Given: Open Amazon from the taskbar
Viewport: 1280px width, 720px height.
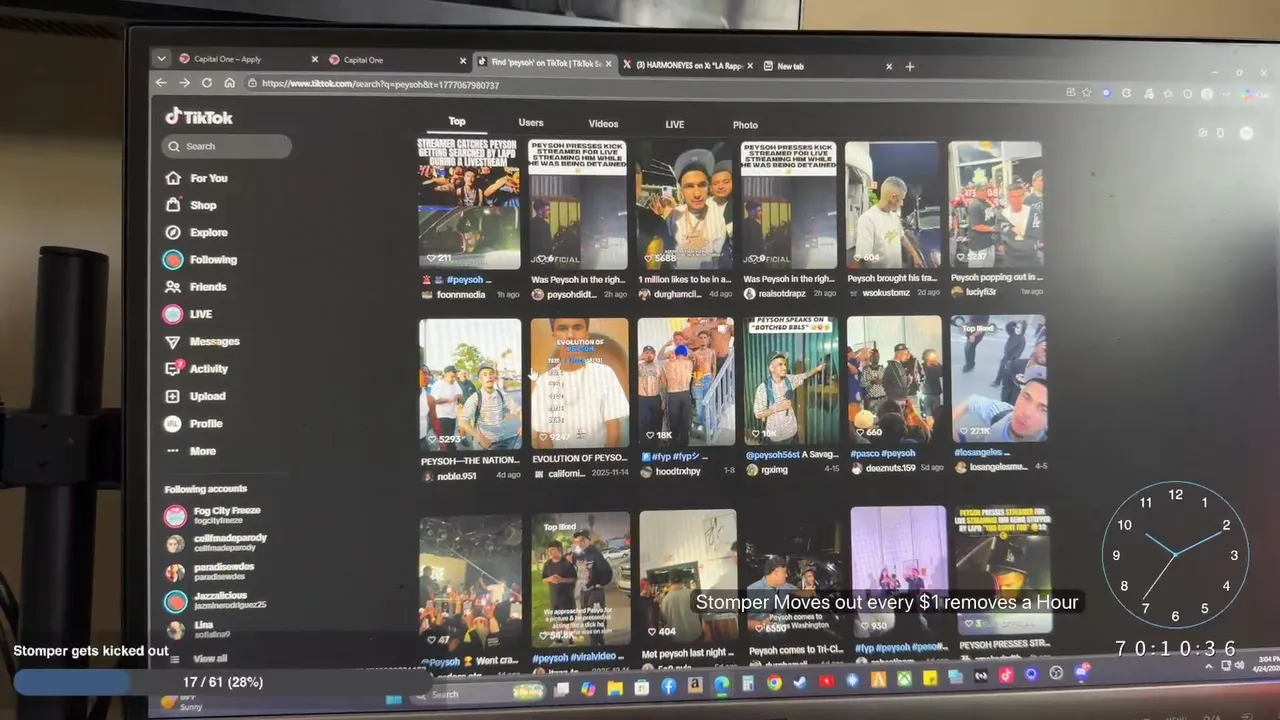Looking at the screenshot, I should 694,686.
